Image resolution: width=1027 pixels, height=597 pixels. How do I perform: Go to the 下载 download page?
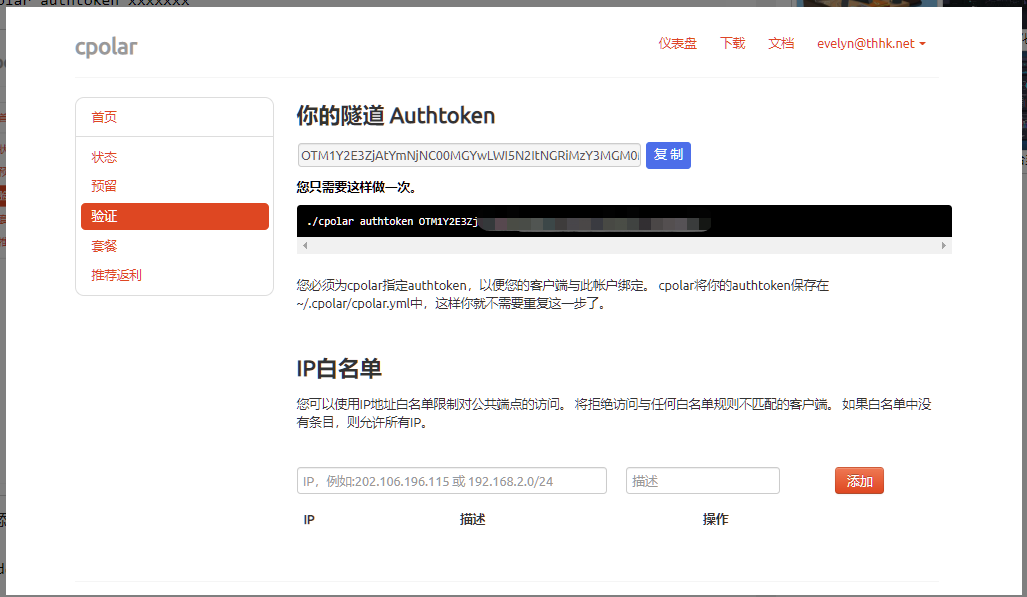pyautogui.click(x=732, y=44)
